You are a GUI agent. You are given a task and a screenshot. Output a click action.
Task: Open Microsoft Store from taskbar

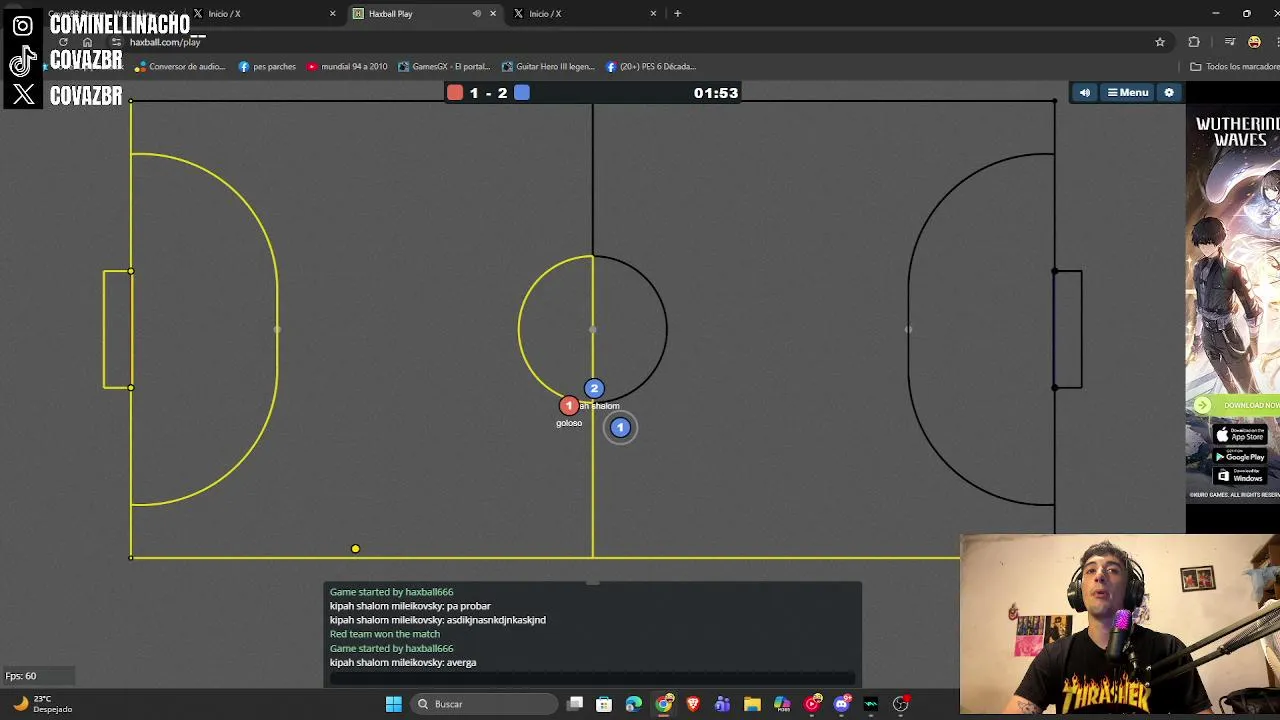[x=604, y=704]
